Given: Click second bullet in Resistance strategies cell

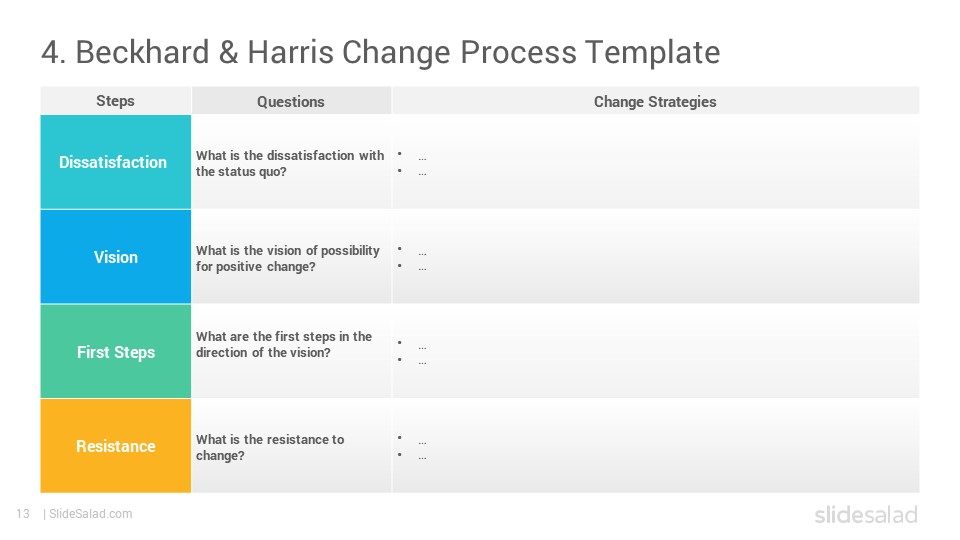Looking at the screenshot, I should click(x=413, y=456).
